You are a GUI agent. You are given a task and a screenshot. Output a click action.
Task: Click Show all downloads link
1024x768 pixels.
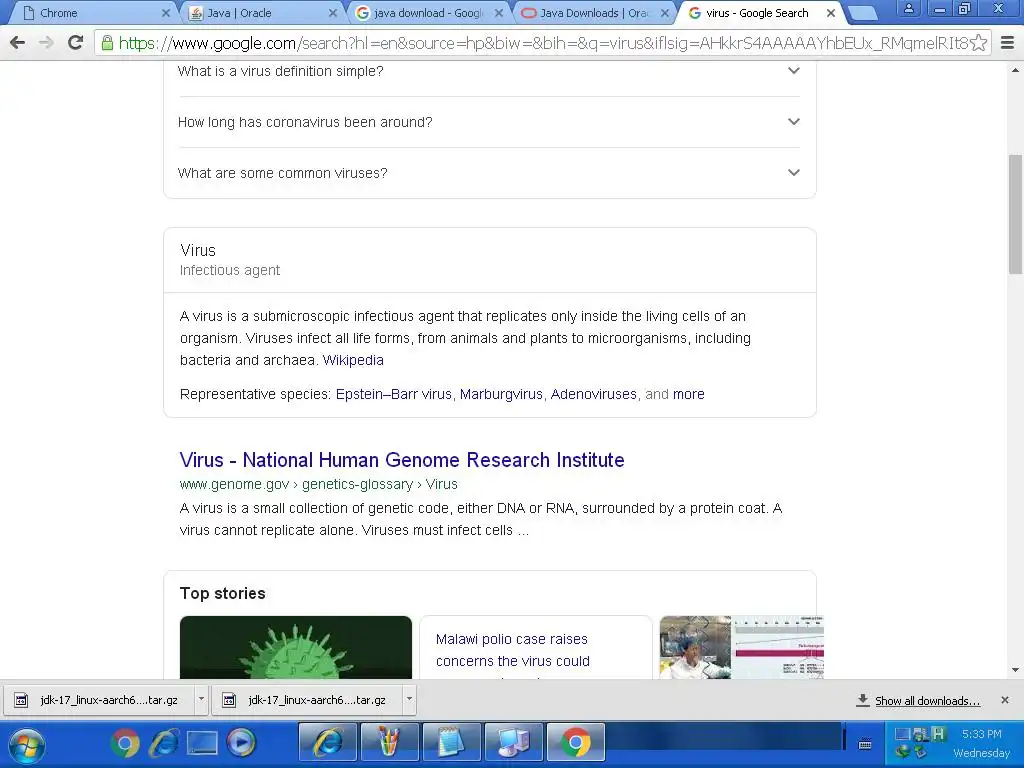[927, 701]
